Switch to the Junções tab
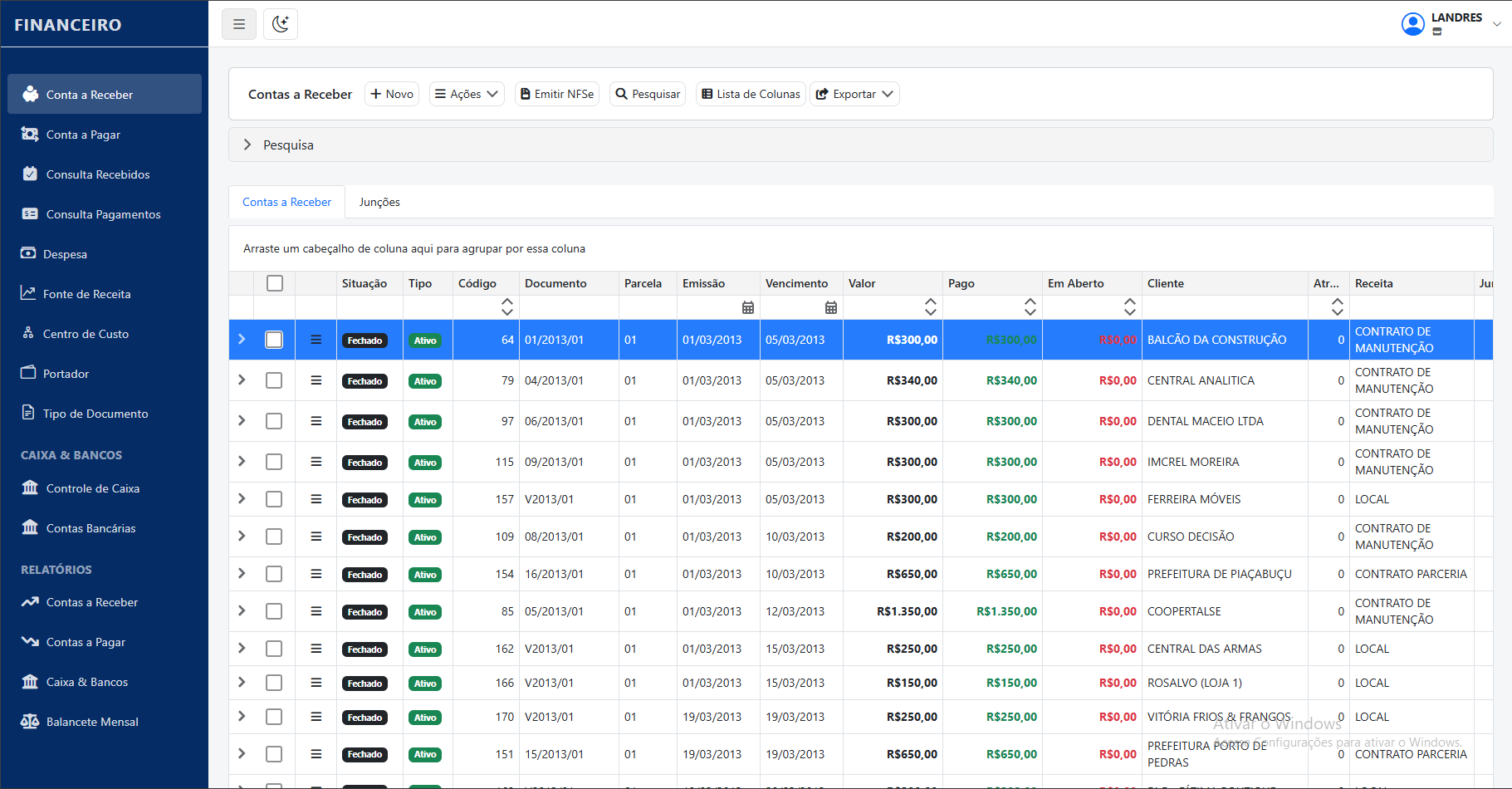The image size is (1512, 789). click(x=379, y=202)
